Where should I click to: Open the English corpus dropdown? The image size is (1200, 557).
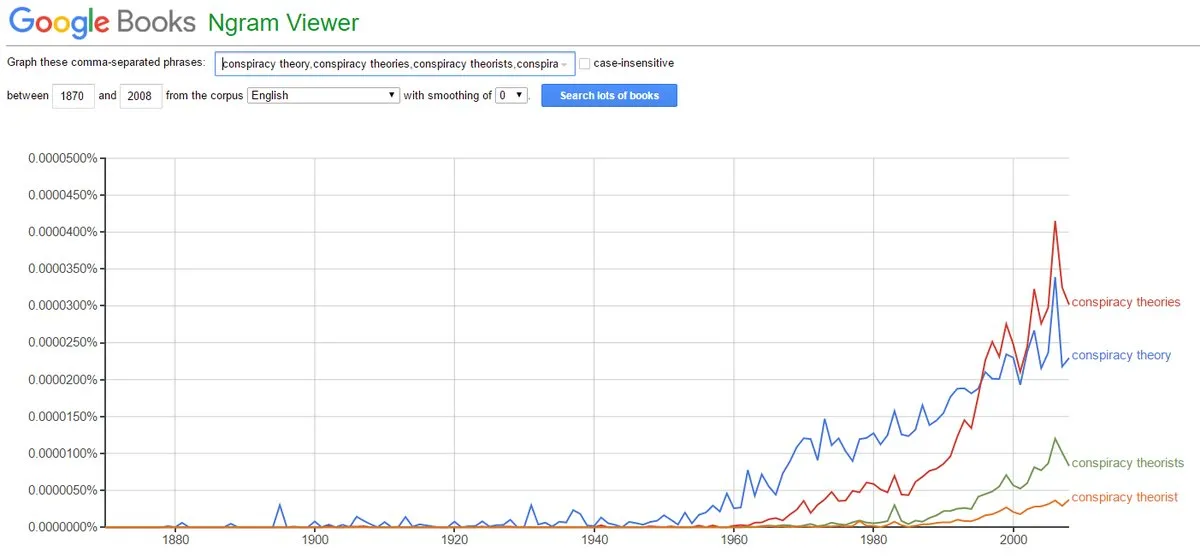(323, 95)
